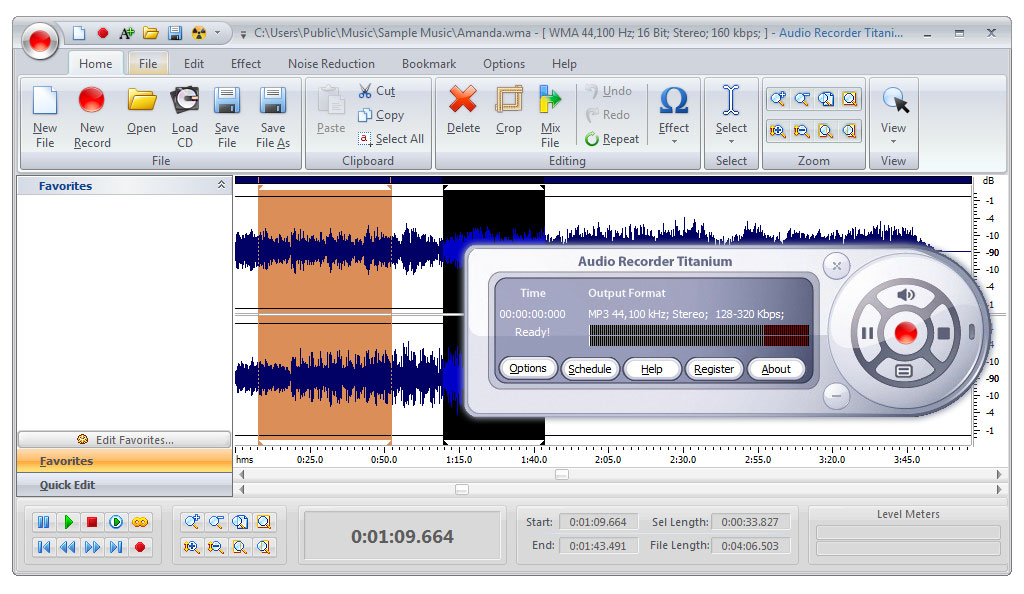1024x594 pixels.
Task: Click the red record button on recorder widget
Action: pyautogui.click(x=906, y=333)
